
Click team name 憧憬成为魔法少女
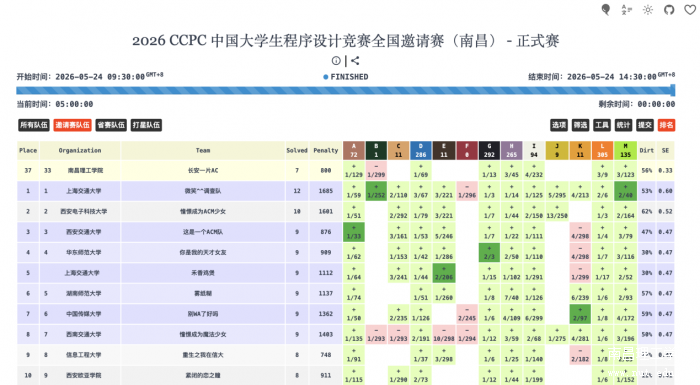[x=203, y=335]
